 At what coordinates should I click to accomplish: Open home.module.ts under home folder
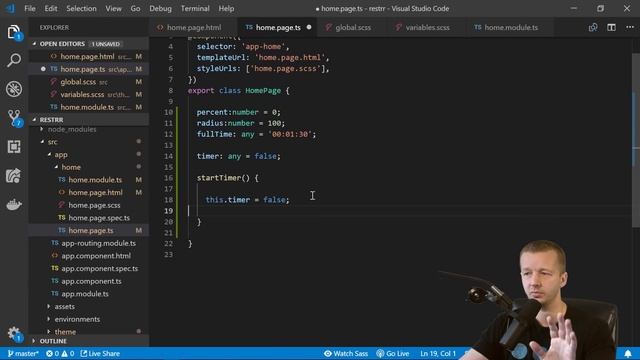coord(89,180)
